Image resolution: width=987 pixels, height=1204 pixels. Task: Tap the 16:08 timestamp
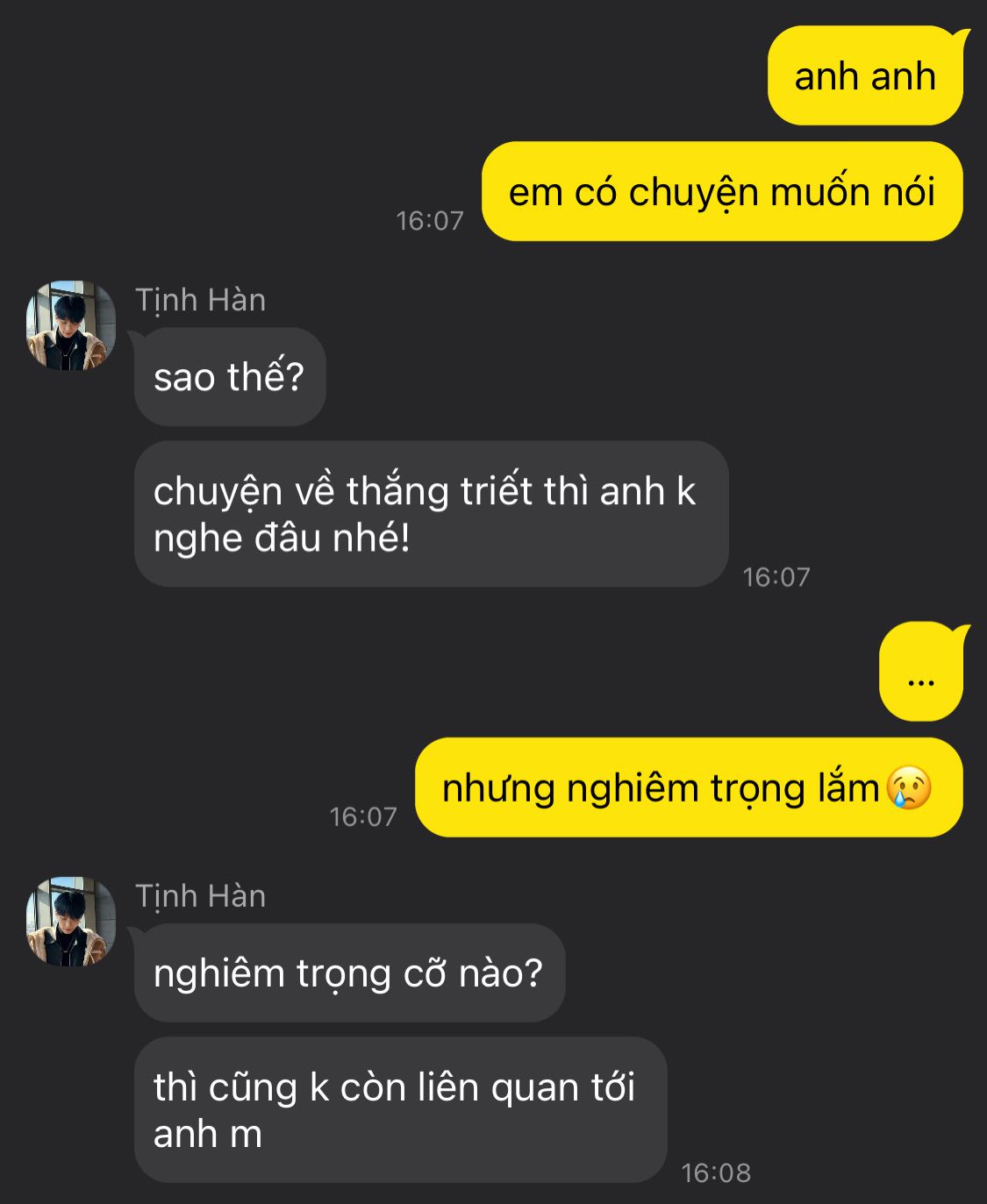[716, 1172]
